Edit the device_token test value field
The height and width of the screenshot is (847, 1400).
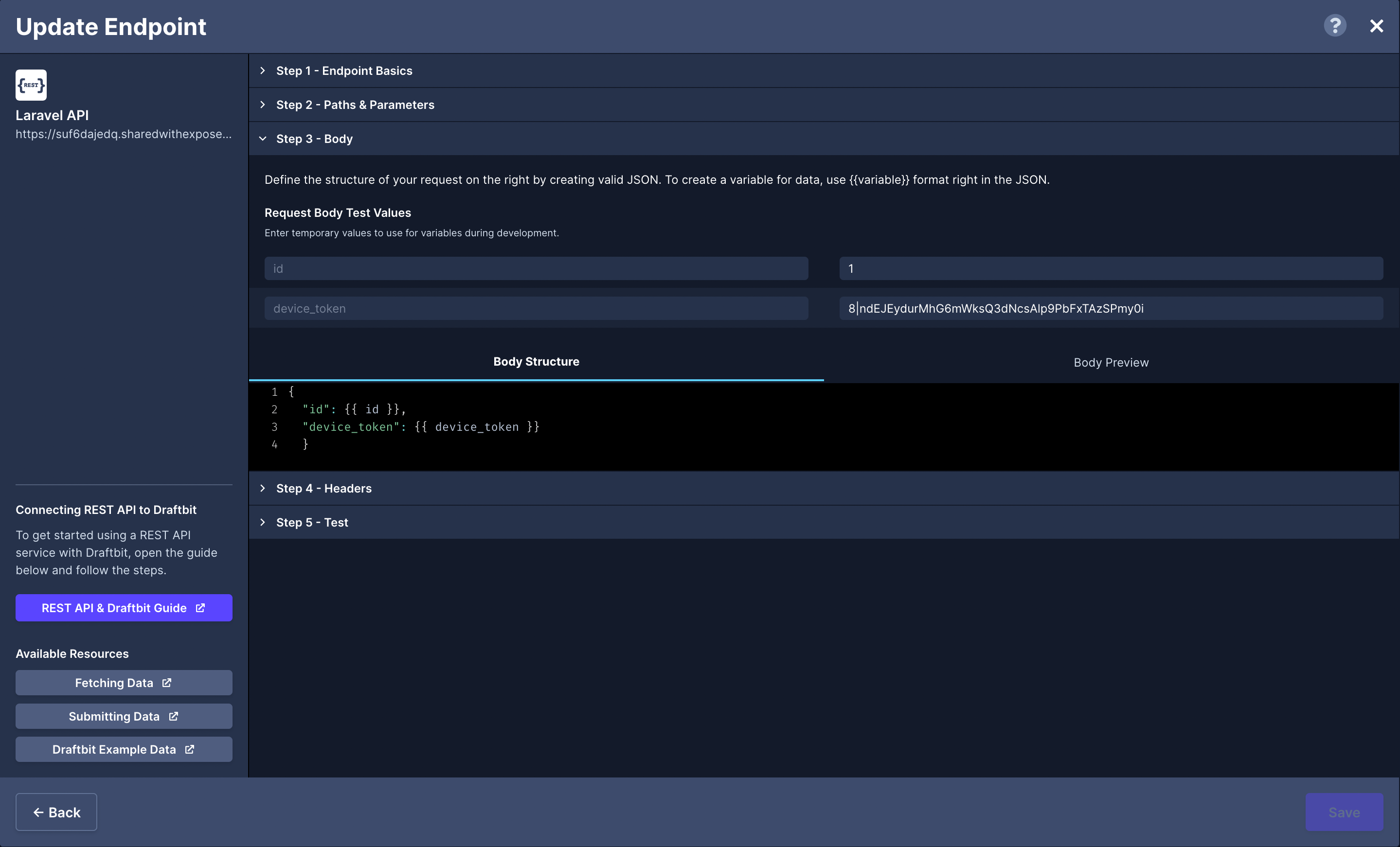pyautogui.click(x=1111, y=308)
